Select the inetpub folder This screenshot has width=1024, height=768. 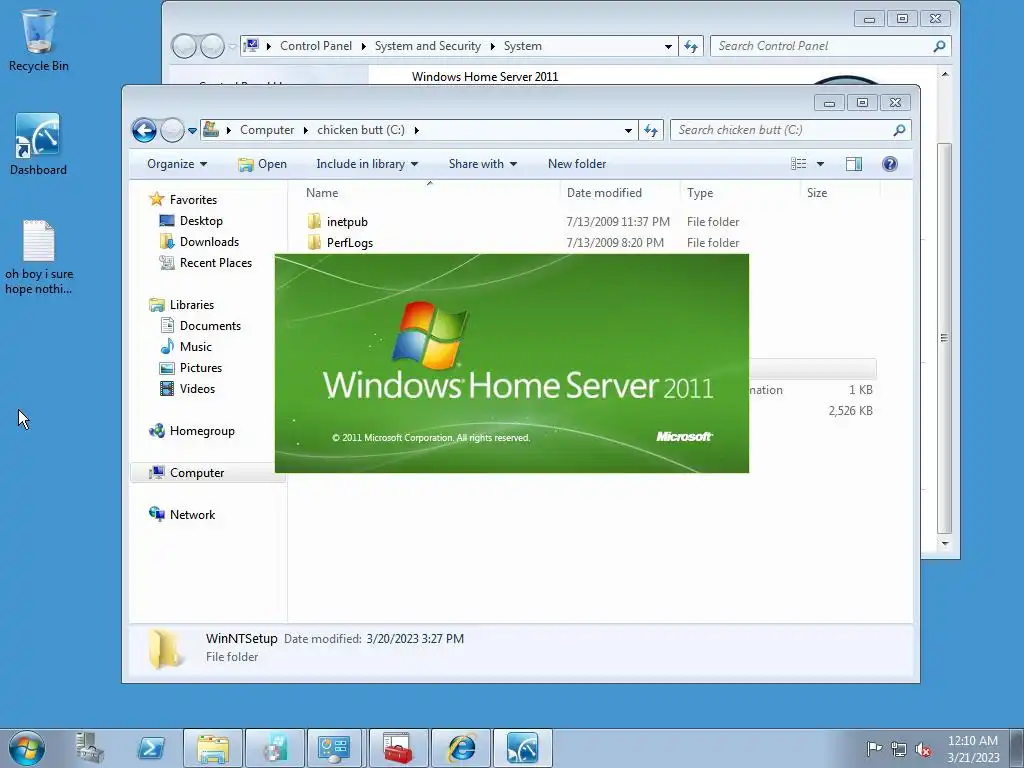click(x=347, y=221)
